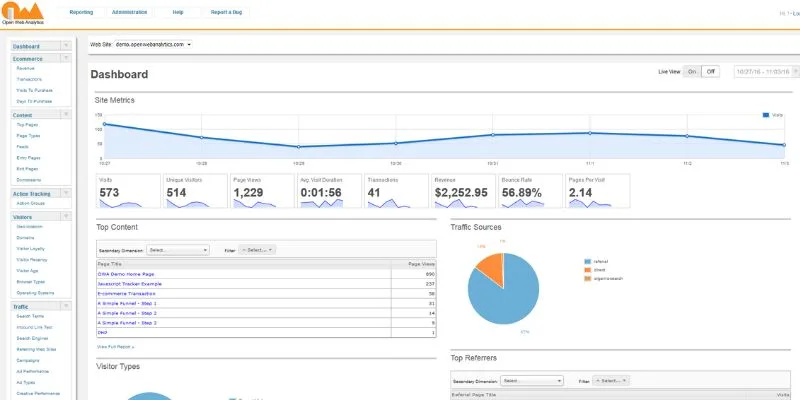Open the Top Referrers Filter dropdown
This screenshot has height=400, width=800.
pos(611,381)
